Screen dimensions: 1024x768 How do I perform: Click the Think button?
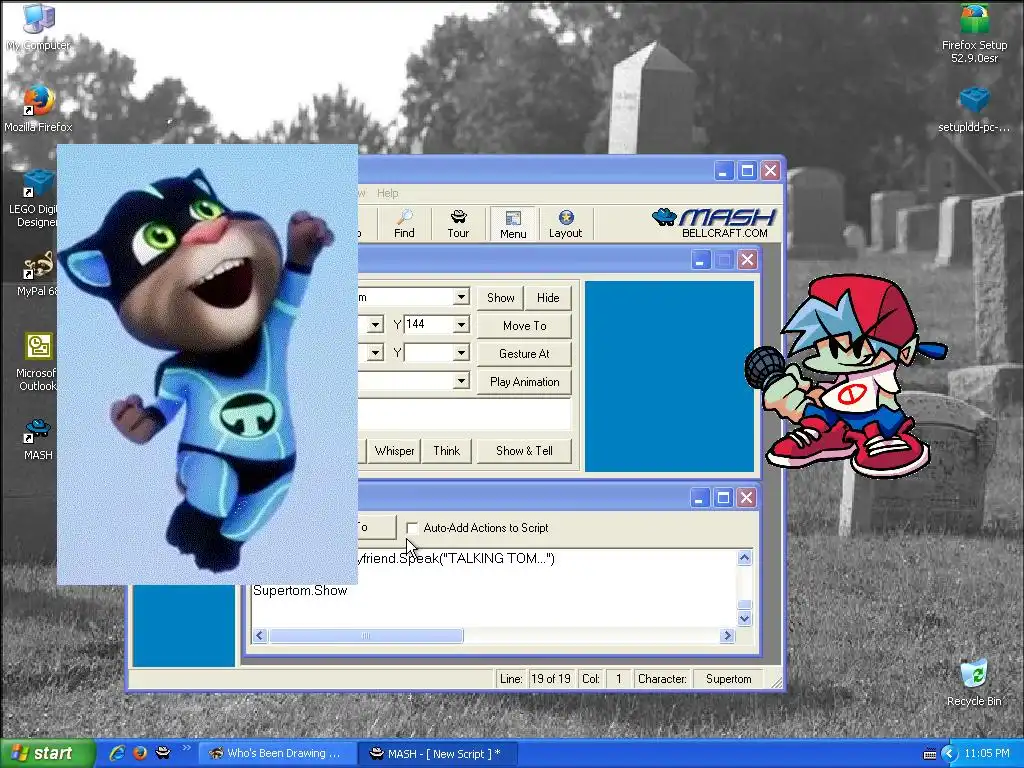(447, 451)
